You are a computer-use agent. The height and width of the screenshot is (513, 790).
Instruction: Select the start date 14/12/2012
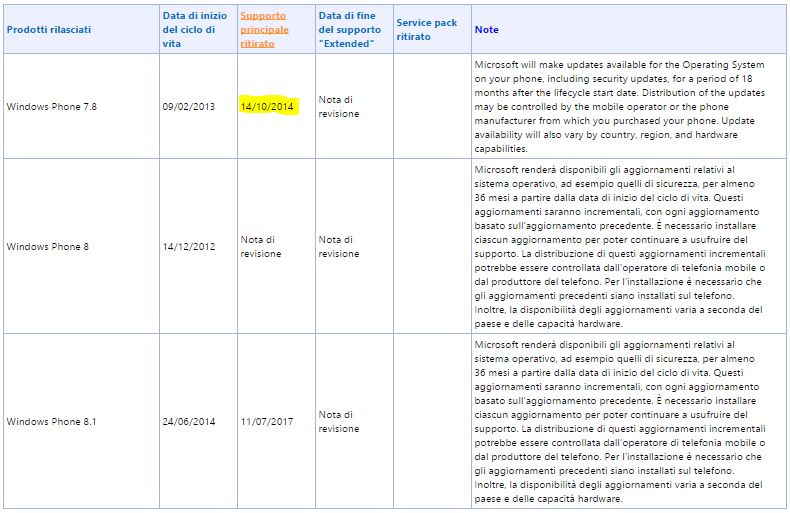(x=188, y=247)
